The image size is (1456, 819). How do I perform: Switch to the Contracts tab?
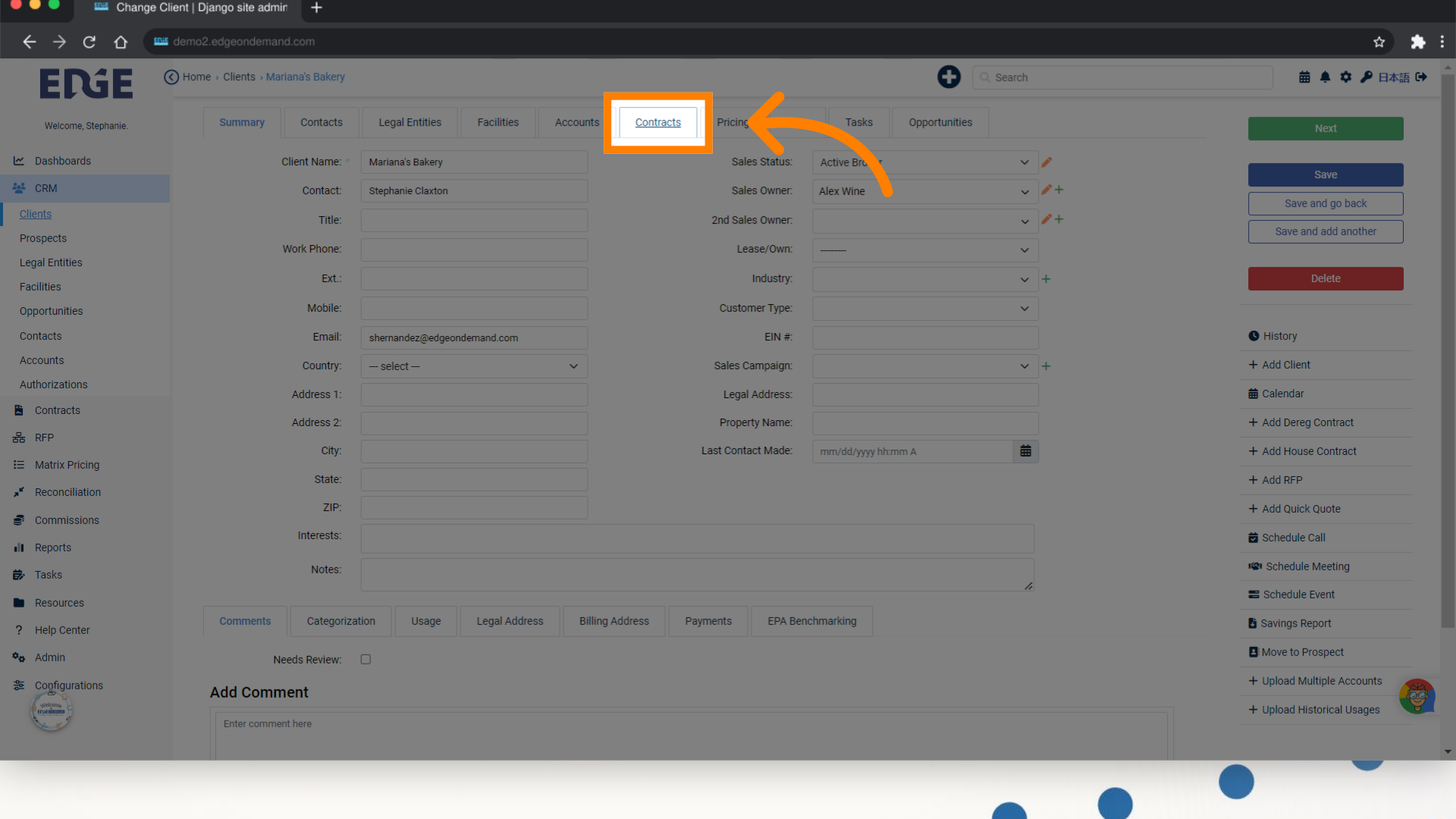(657, 122)
